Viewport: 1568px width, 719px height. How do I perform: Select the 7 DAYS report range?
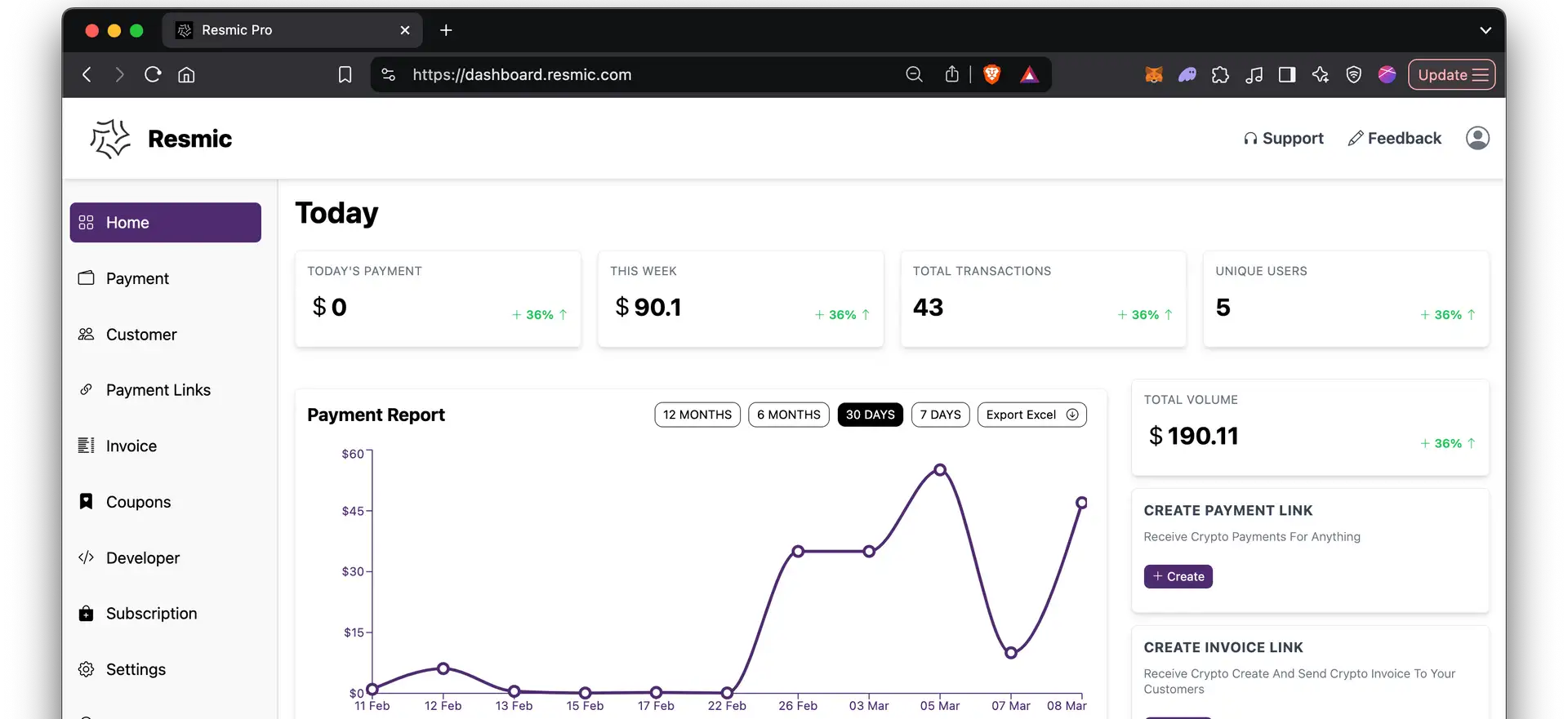pyautogui.click(x=940, y=415)
